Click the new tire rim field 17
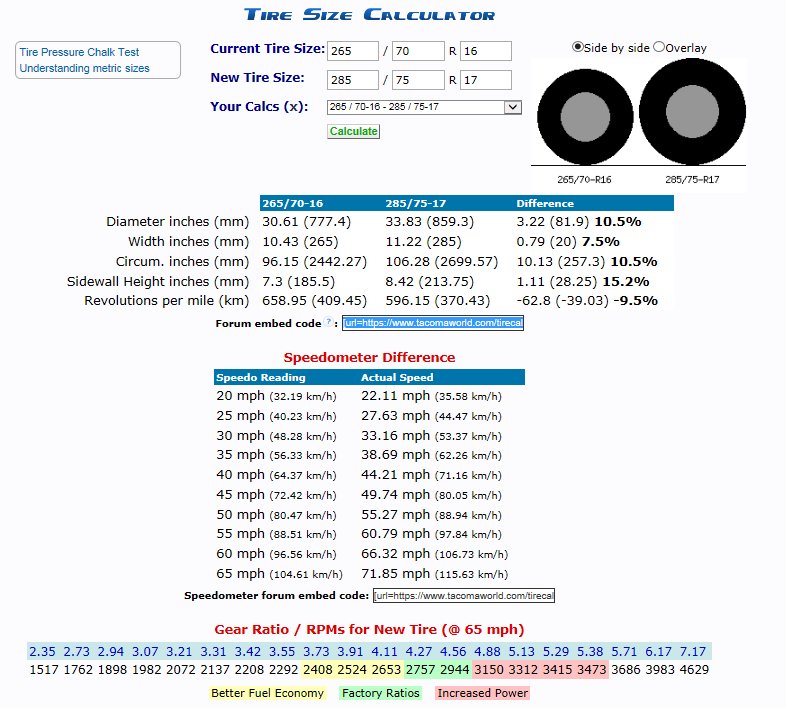This screenshot has width=786, height=708. click(x=486, y=80)
